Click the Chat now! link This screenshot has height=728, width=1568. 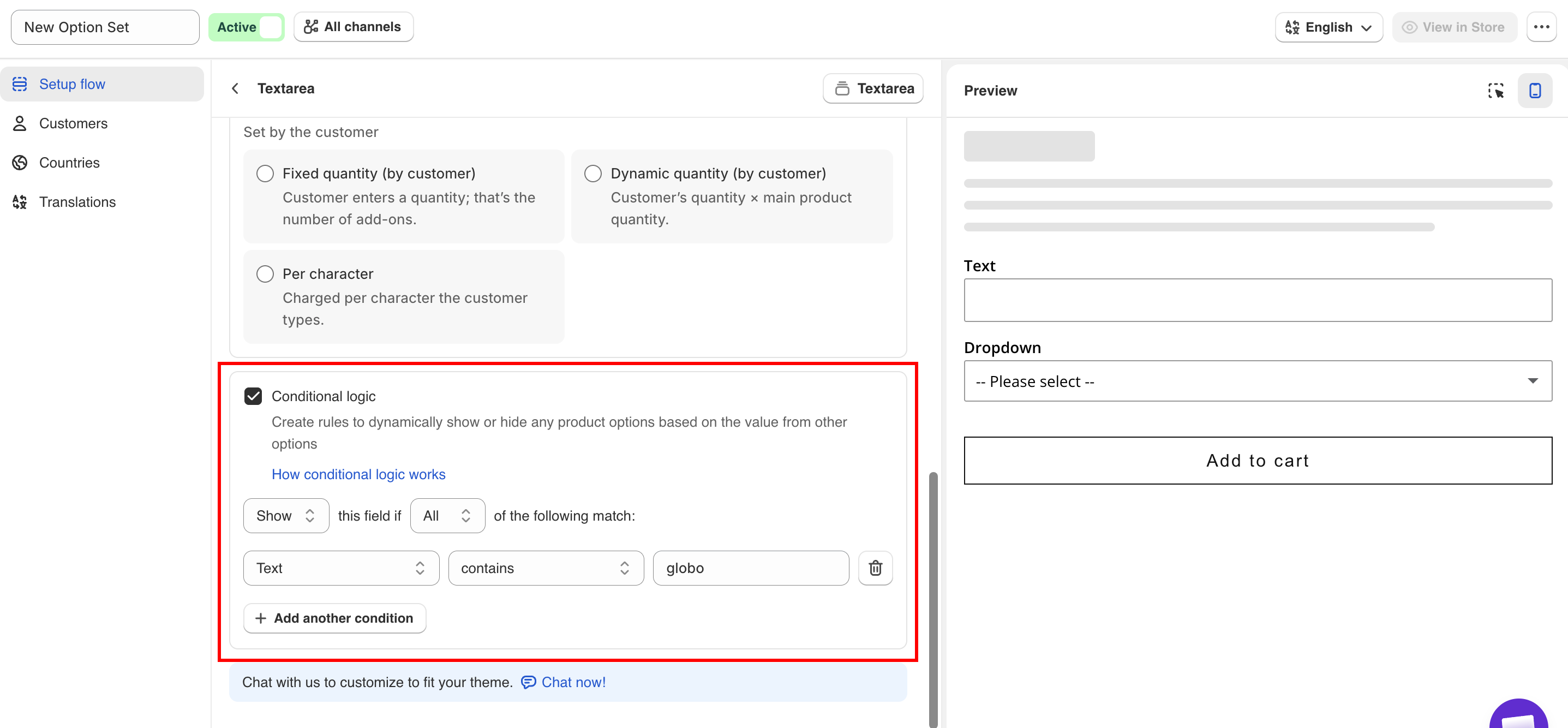[564, 682]
